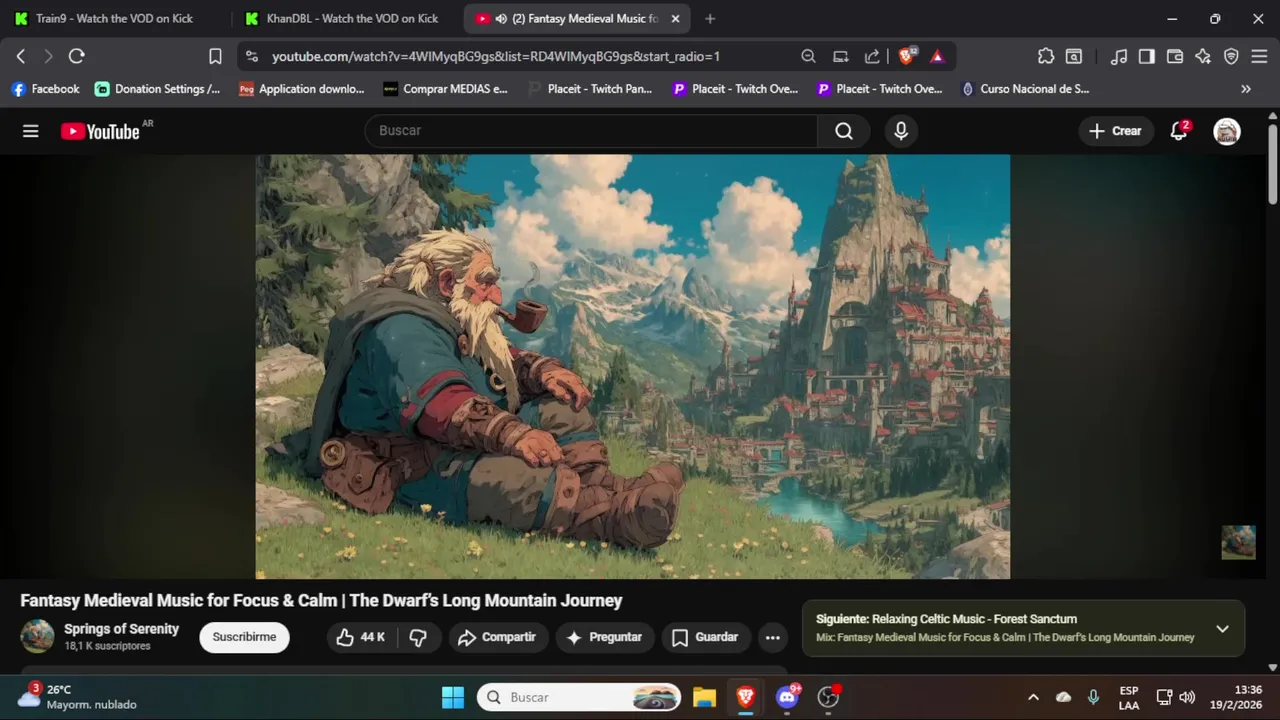Open the YouTube account avatar menu
Screen dimensions: 1280x720
[1227, 131]
